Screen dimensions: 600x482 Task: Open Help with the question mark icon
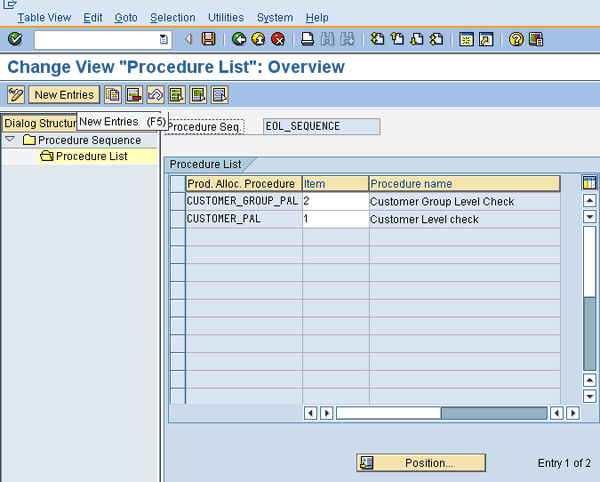(x=516, y=39)
